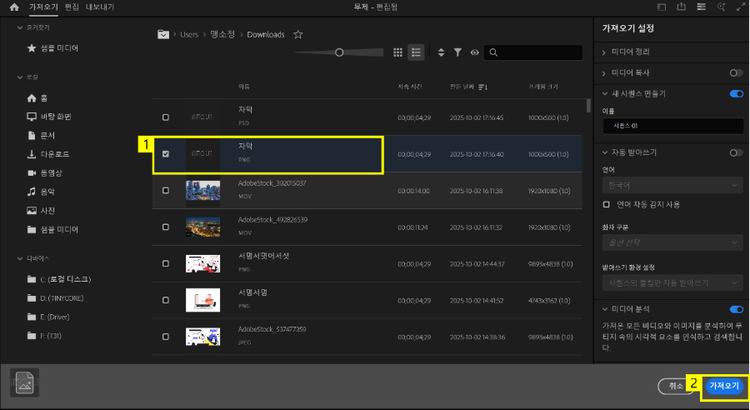Click the quick export share icon
The height and width of the screenshot is (410, 750).
(681, 7)
